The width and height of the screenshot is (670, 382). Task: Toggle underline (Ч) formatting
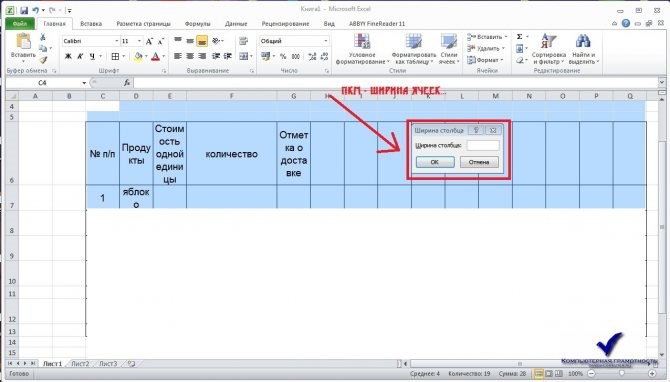(92, 56)
